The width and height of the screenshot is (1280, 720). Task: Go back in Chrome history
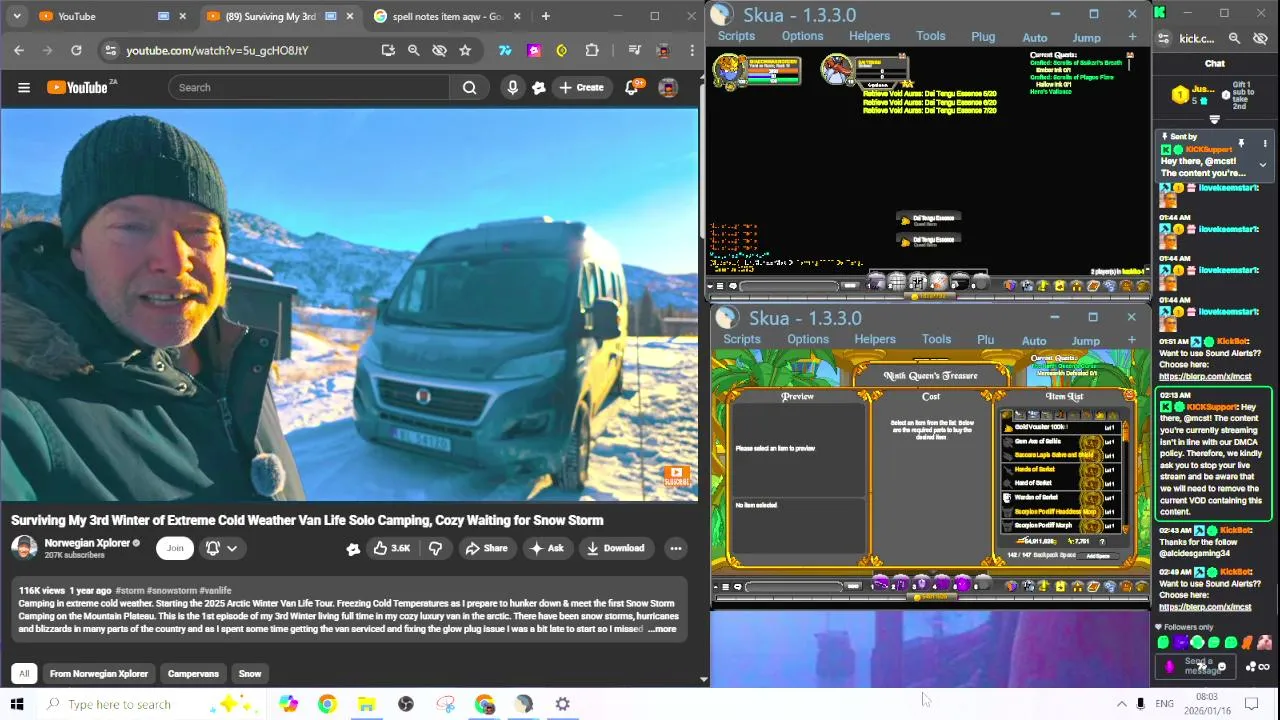click(19, 50)
